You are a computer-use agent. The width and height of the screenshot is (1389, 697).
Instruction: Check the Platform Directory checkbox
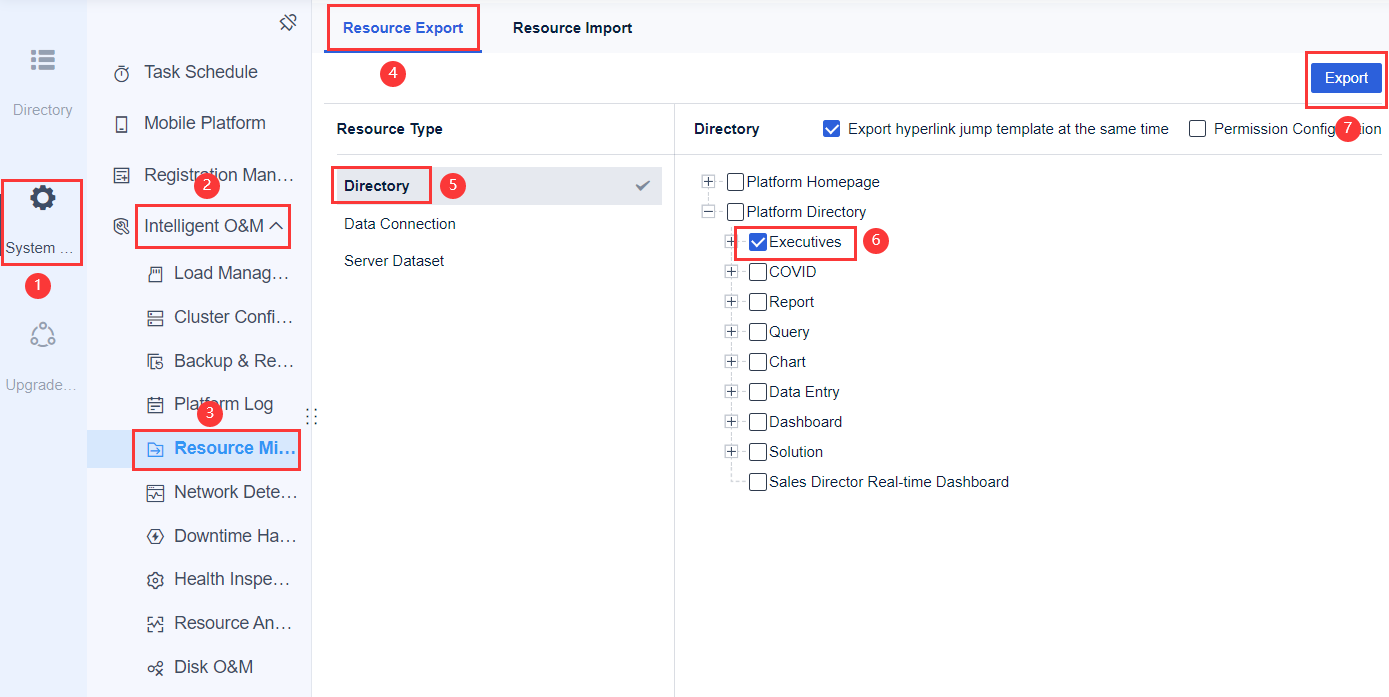coord(735,212)
